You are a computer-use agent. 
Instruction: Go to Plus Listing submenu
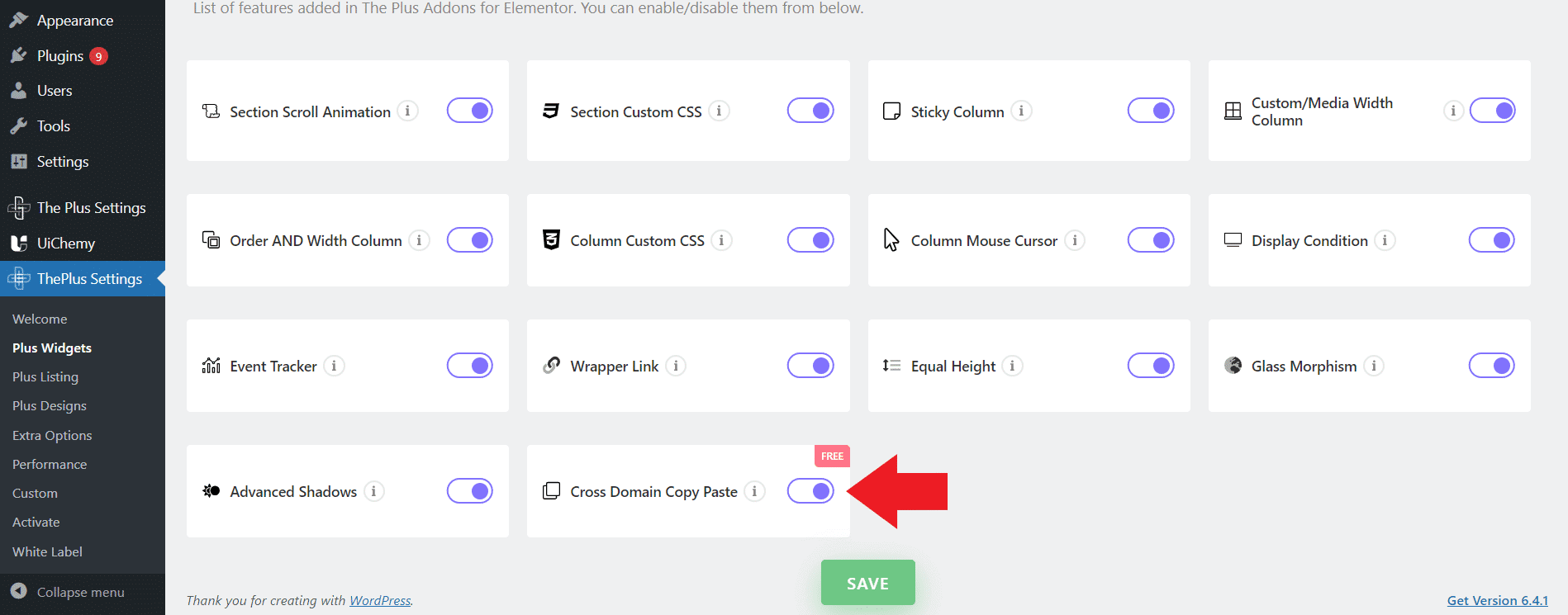(x=45, y=377)
